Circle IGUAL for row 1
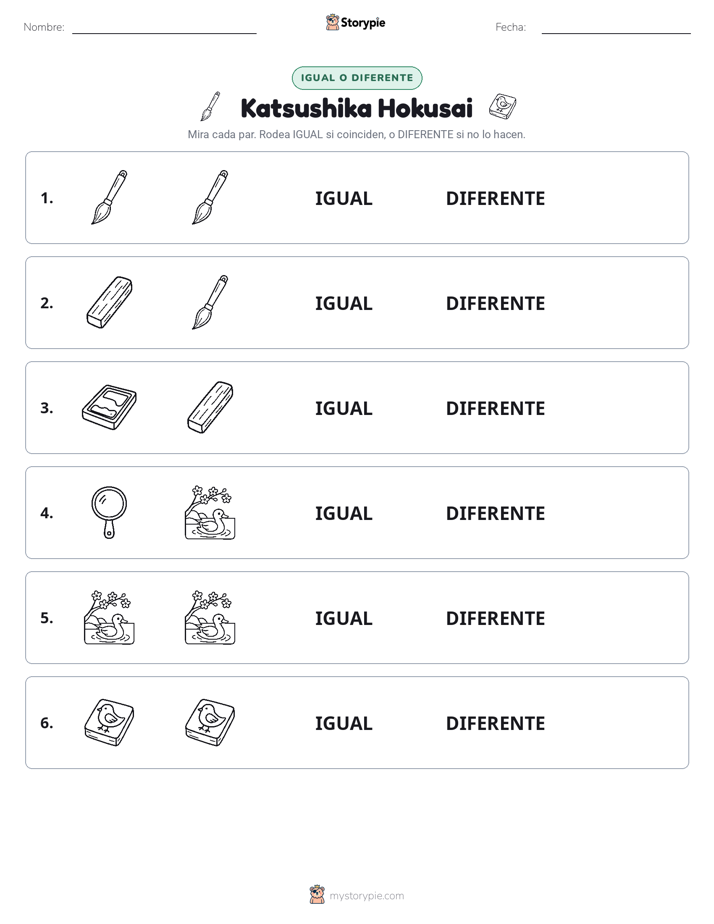Screen dimensions: 714x924 [343, 199]
